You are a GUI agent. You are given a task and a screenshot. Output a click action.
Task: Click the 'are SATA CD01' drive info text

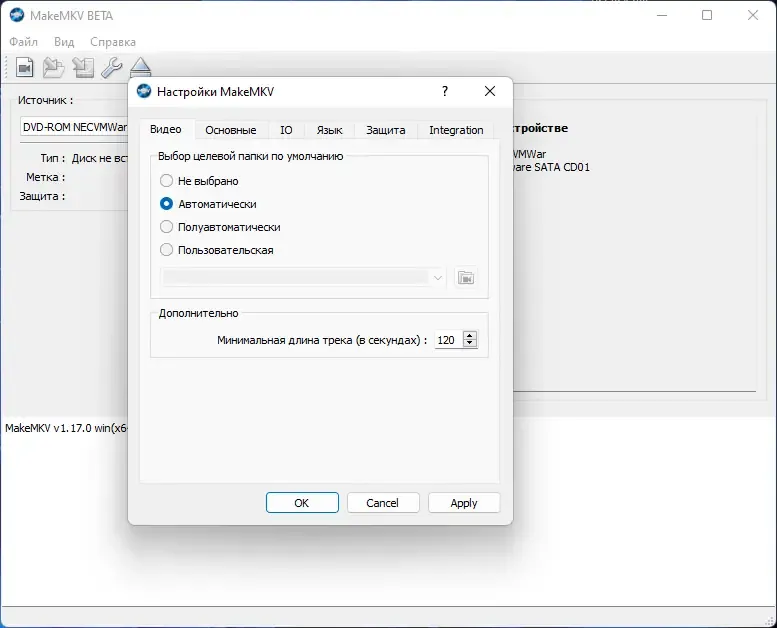[551, 167]
